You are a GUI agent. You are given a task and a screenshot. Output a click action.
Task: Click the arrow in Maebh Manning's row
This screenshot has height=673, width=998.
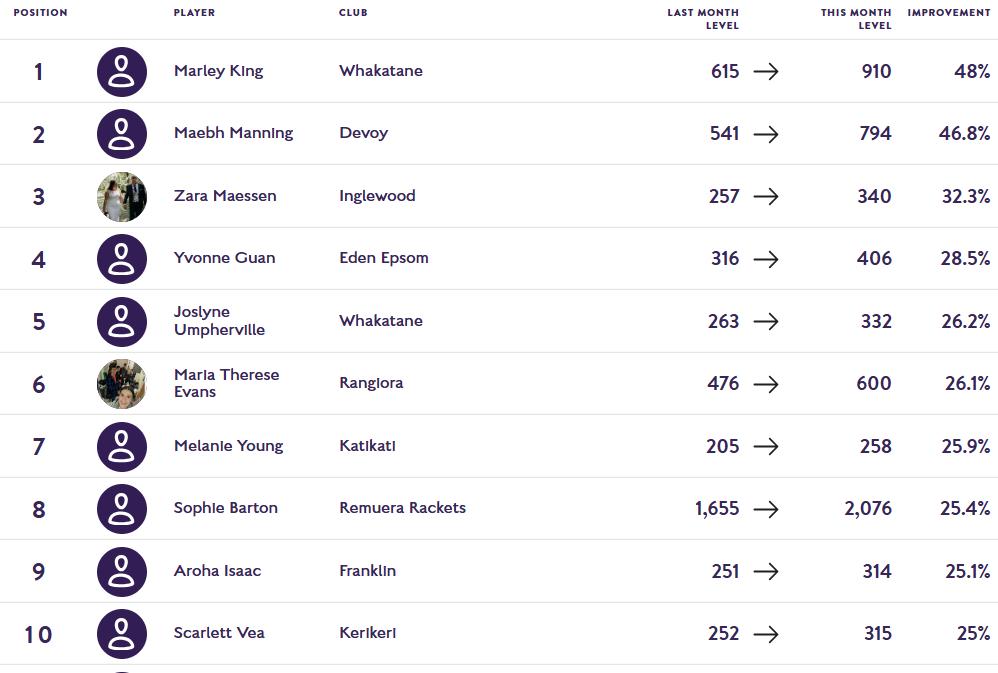click(766, 134)
